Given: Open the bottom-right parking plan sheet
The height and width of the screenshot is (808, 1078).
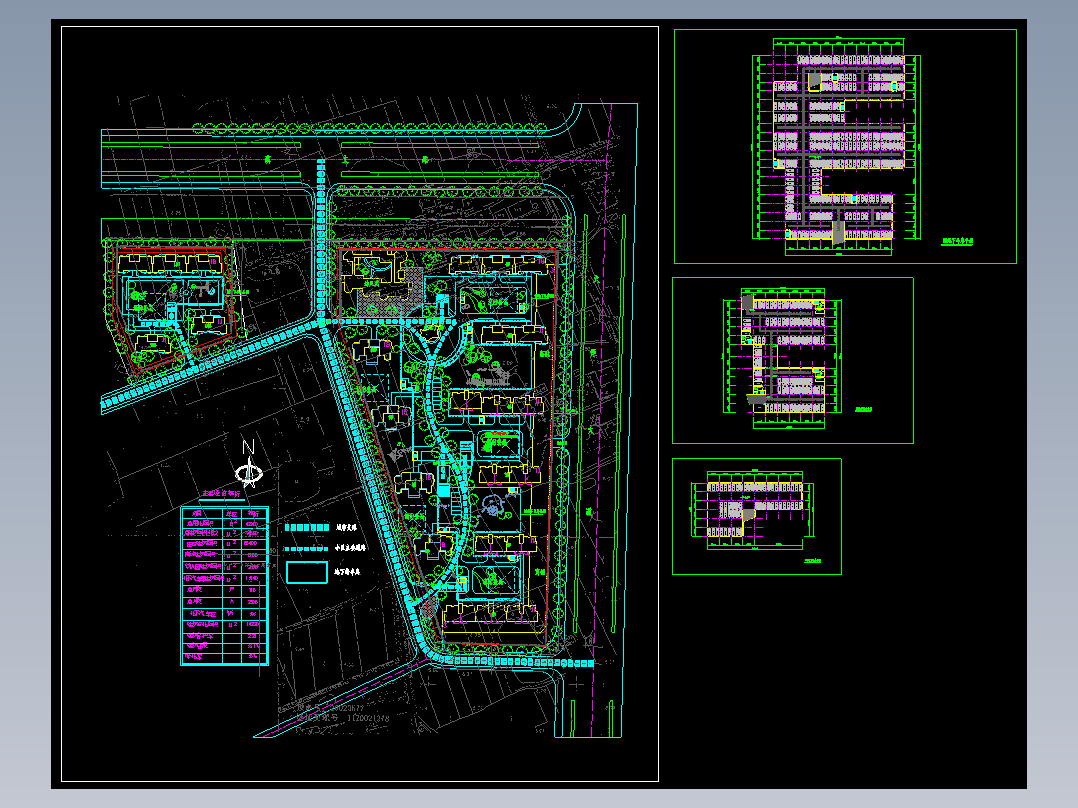Looking at the screenshot, I should (756, 516).
